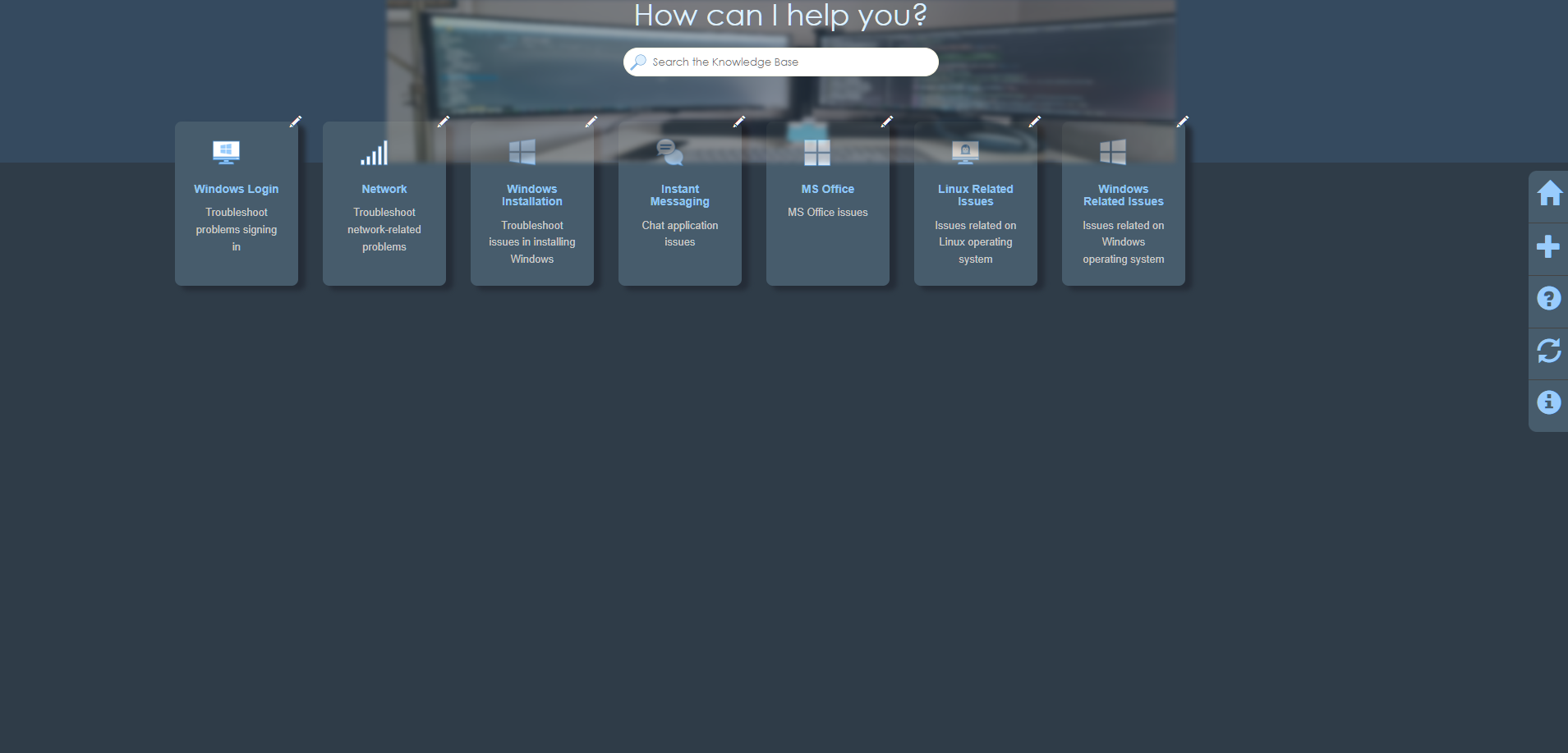
Task: Click 'Chat application issues' description
Action: tap(680, 234)
